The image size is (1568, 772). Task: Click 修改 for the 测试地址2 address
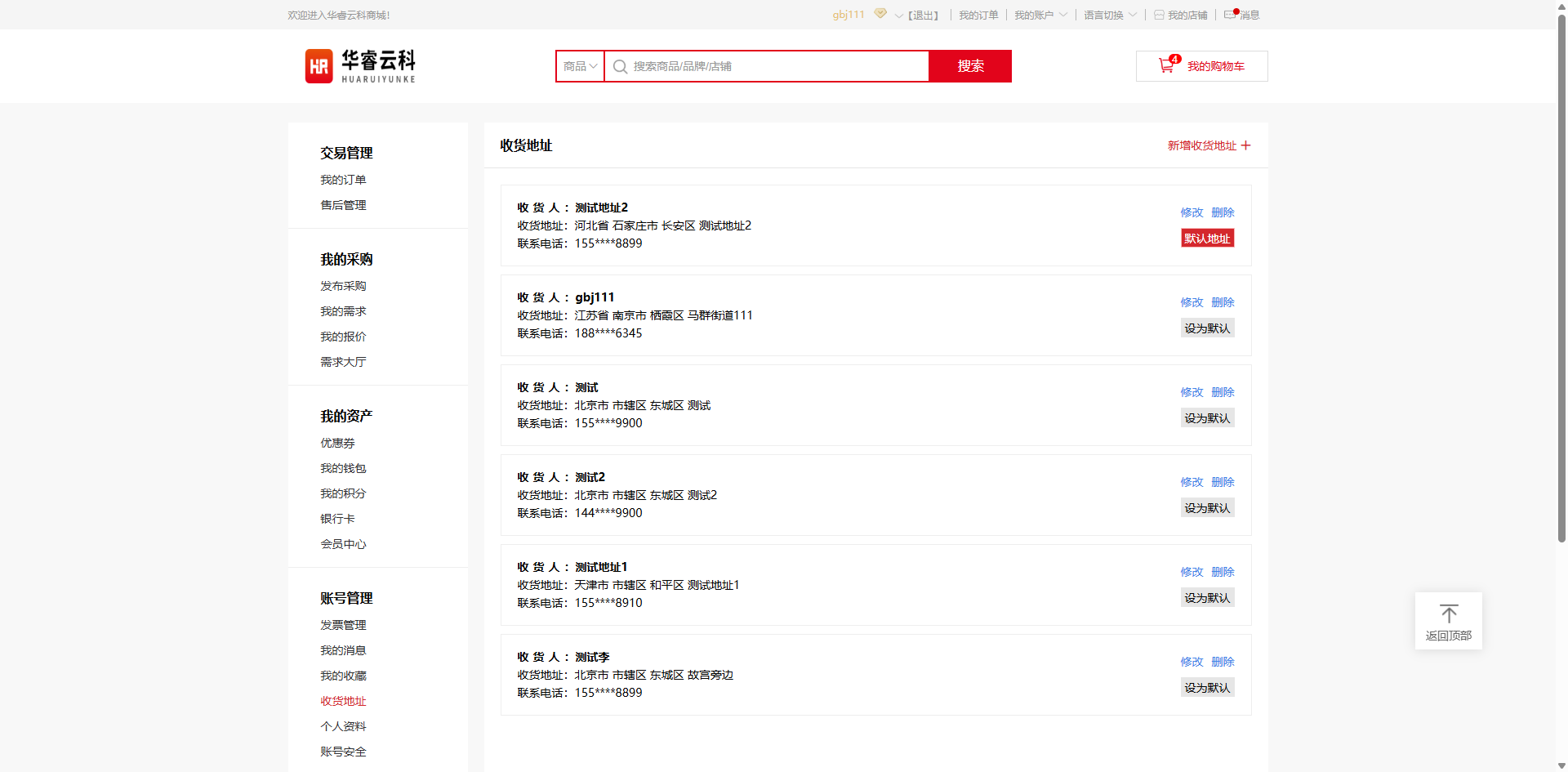[1191, 212]
